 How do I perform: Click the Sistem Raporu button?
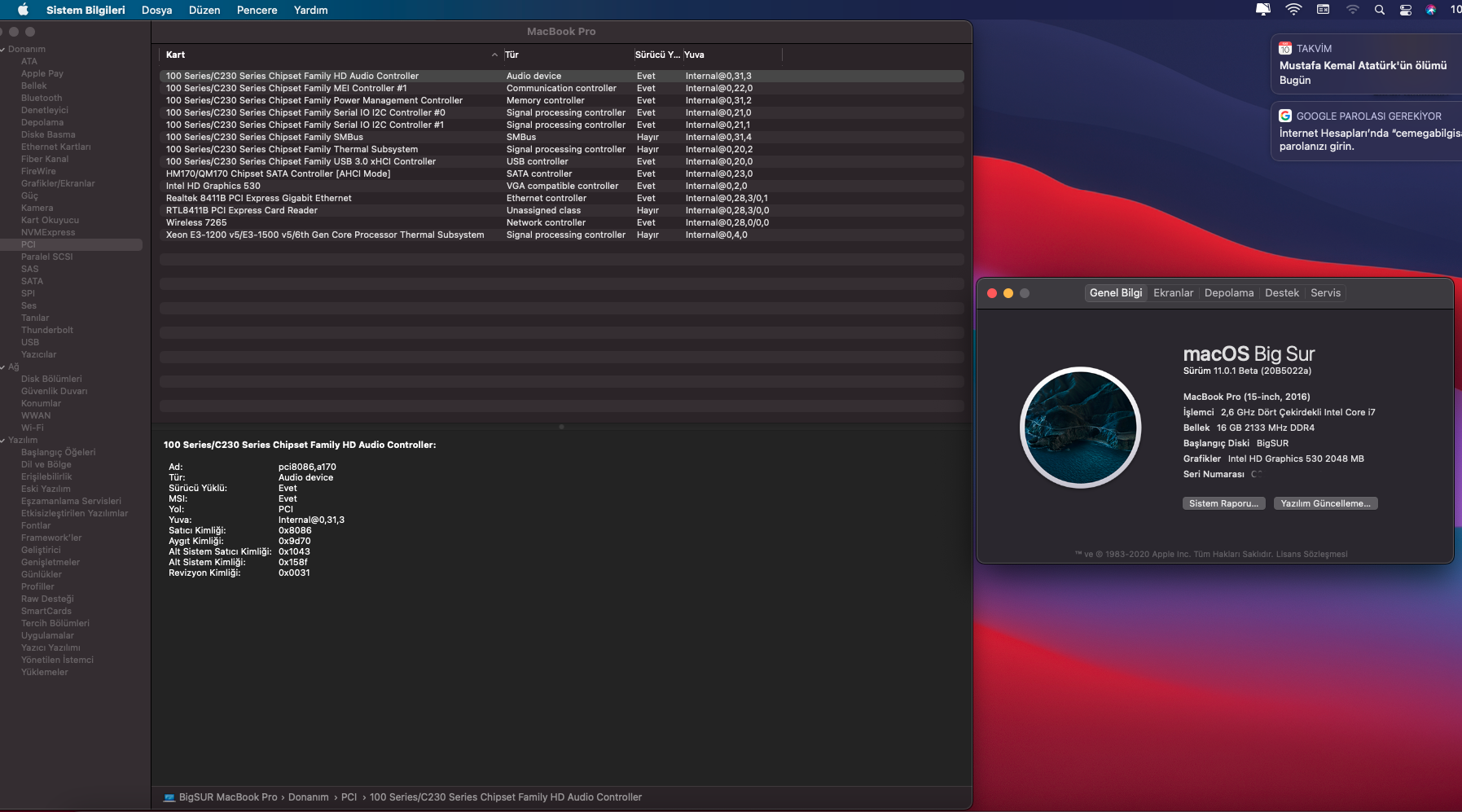click(x=1223, y=503)
